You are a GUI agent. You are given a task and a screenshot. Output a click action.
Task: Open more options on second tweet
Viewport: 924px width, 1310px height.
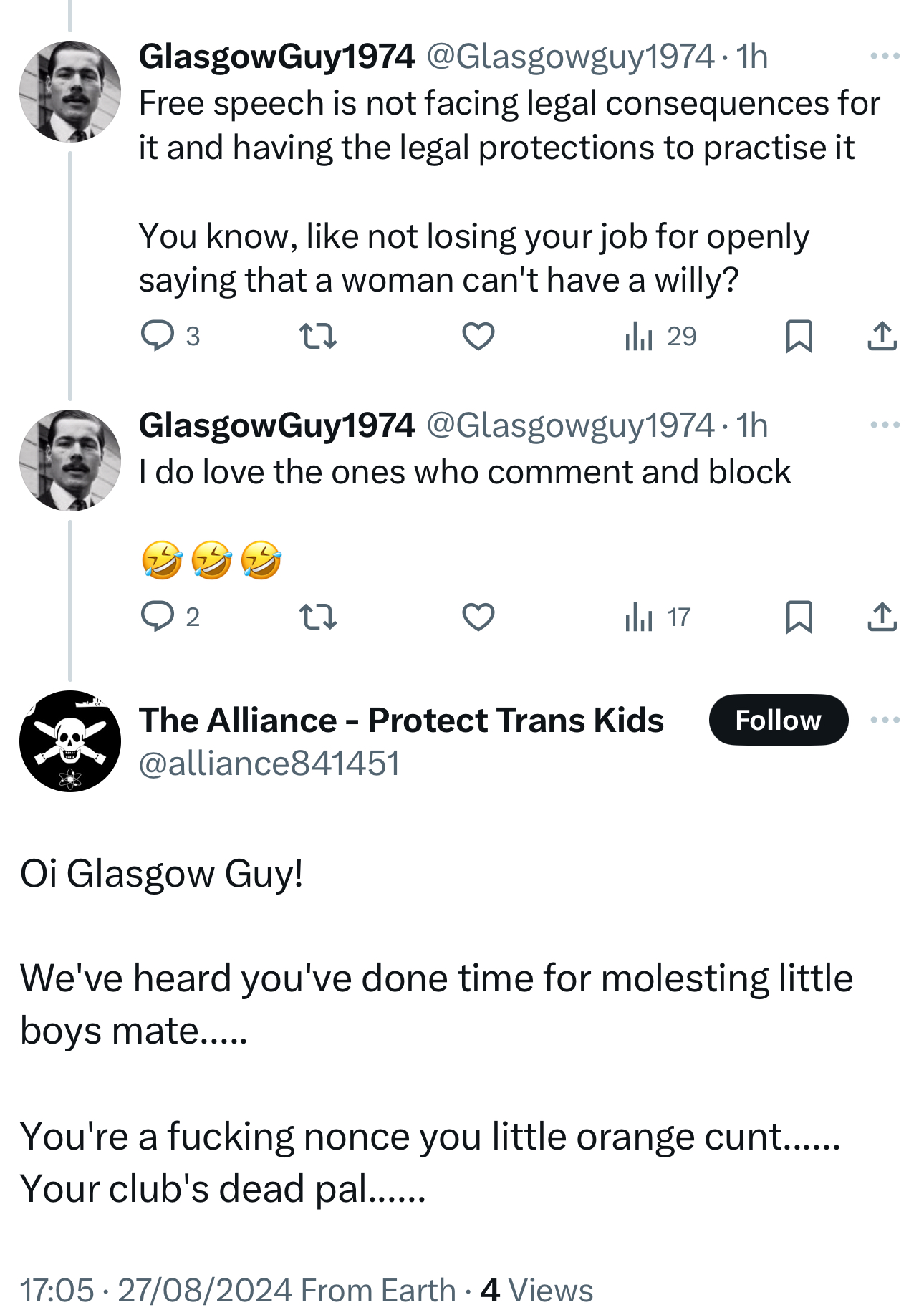point(885,425)
